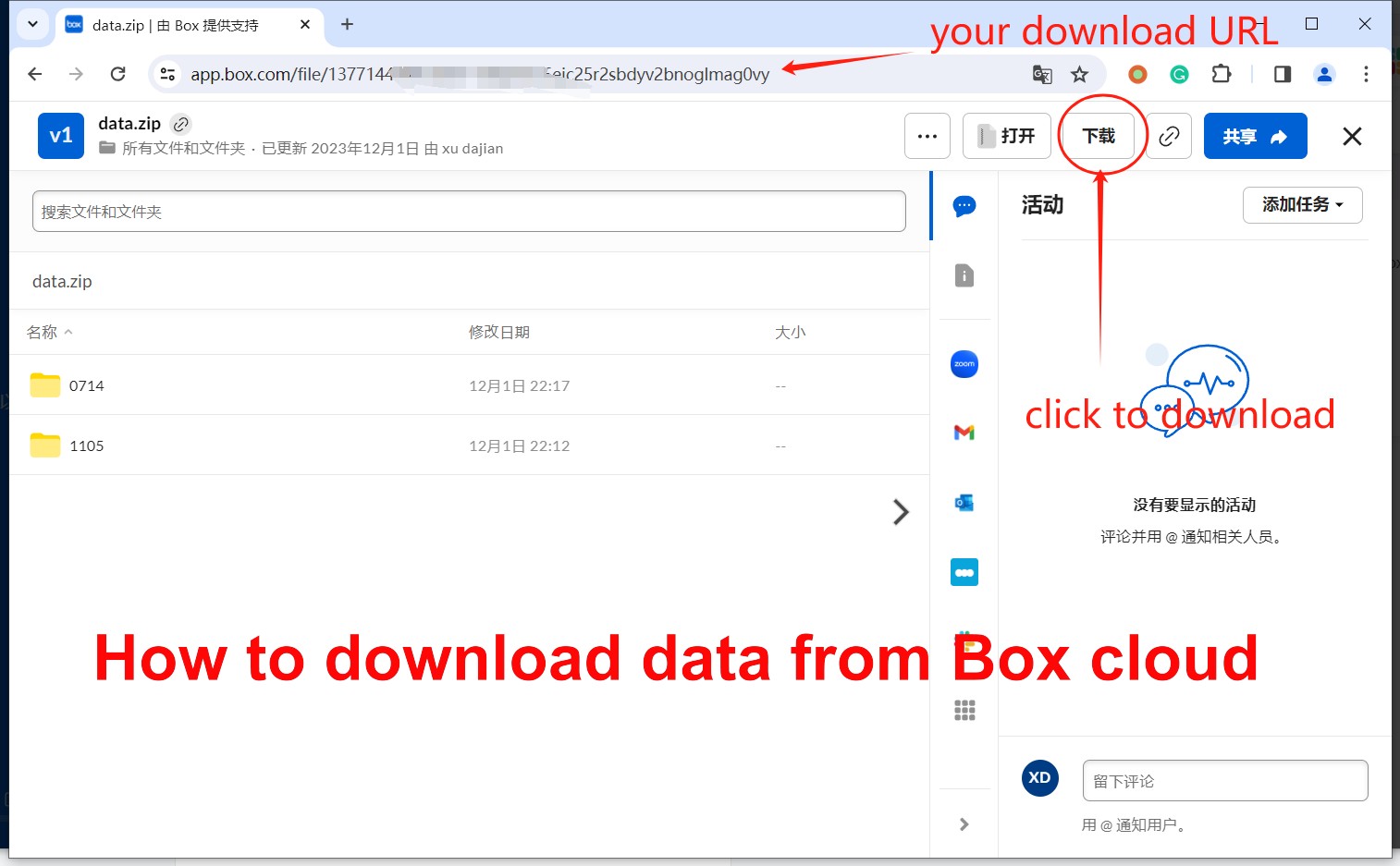Image resolution: width=1400 pixels, height=866 pixels.
Task: Select the data.zip browser tab
Action: (x=176, y=25)
